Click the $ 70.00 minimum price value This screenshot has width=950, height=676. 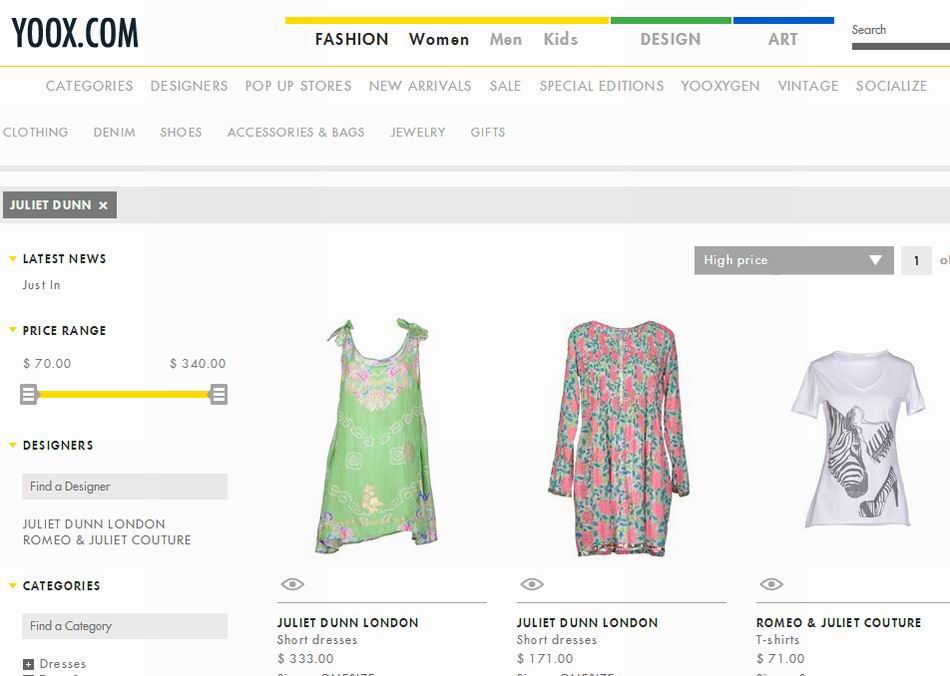point(47,363)
